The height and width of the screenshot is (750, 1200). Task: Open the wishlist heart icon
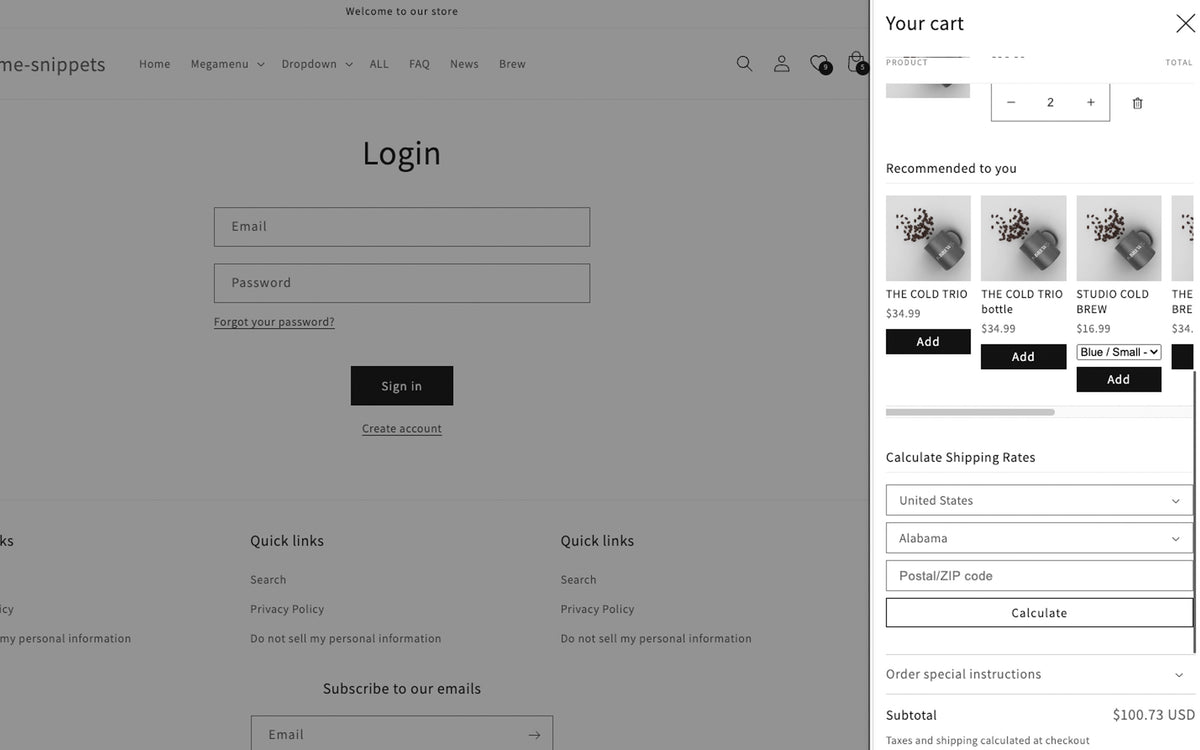pyautogui.click(x=819, y=64)
